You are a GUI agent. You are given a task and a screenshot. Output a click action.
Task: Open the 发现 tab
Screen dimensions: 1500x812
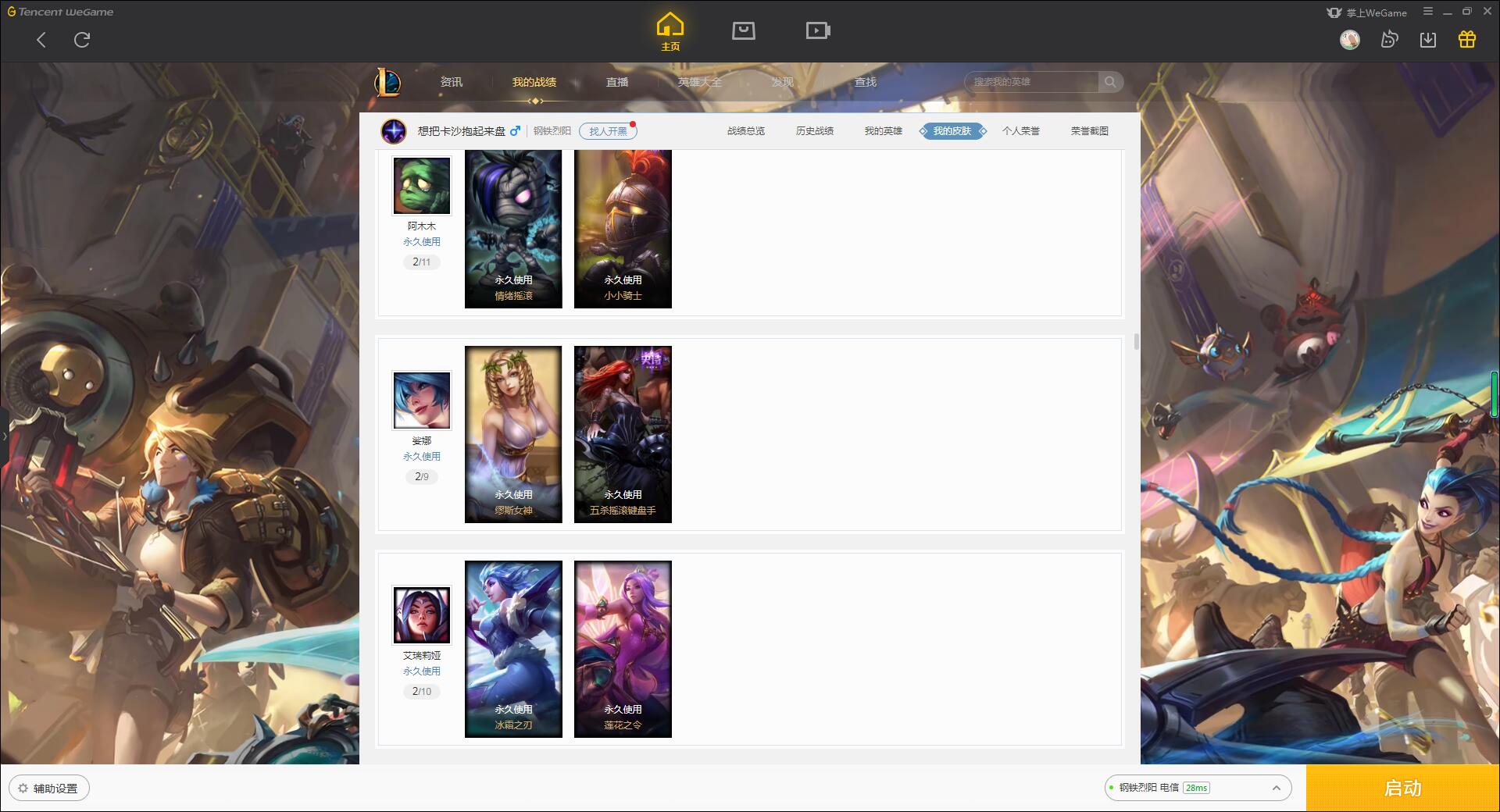pos(783,82)
